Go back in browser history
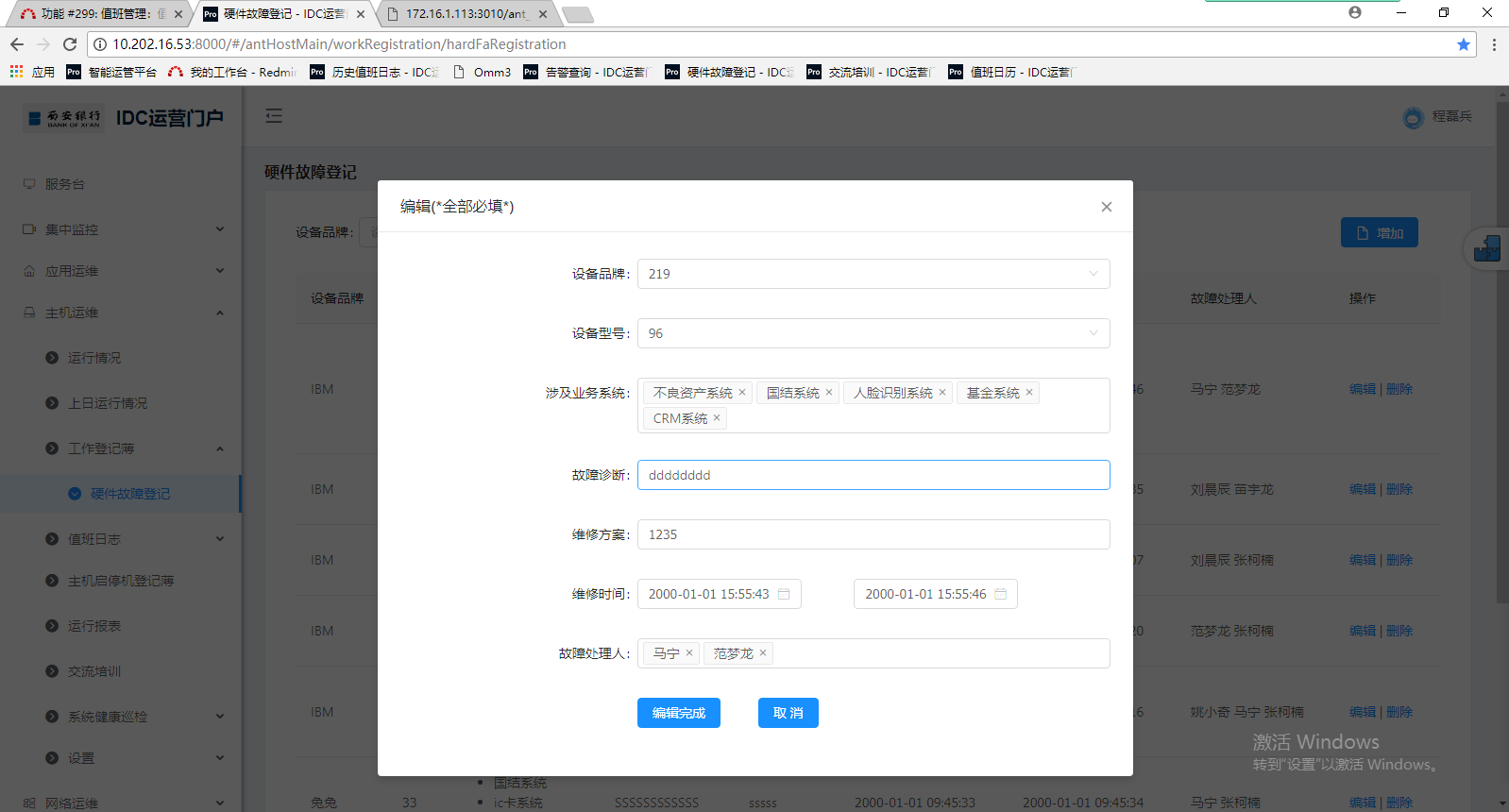The image size is (1509, 812). click(x=17, y=44)
